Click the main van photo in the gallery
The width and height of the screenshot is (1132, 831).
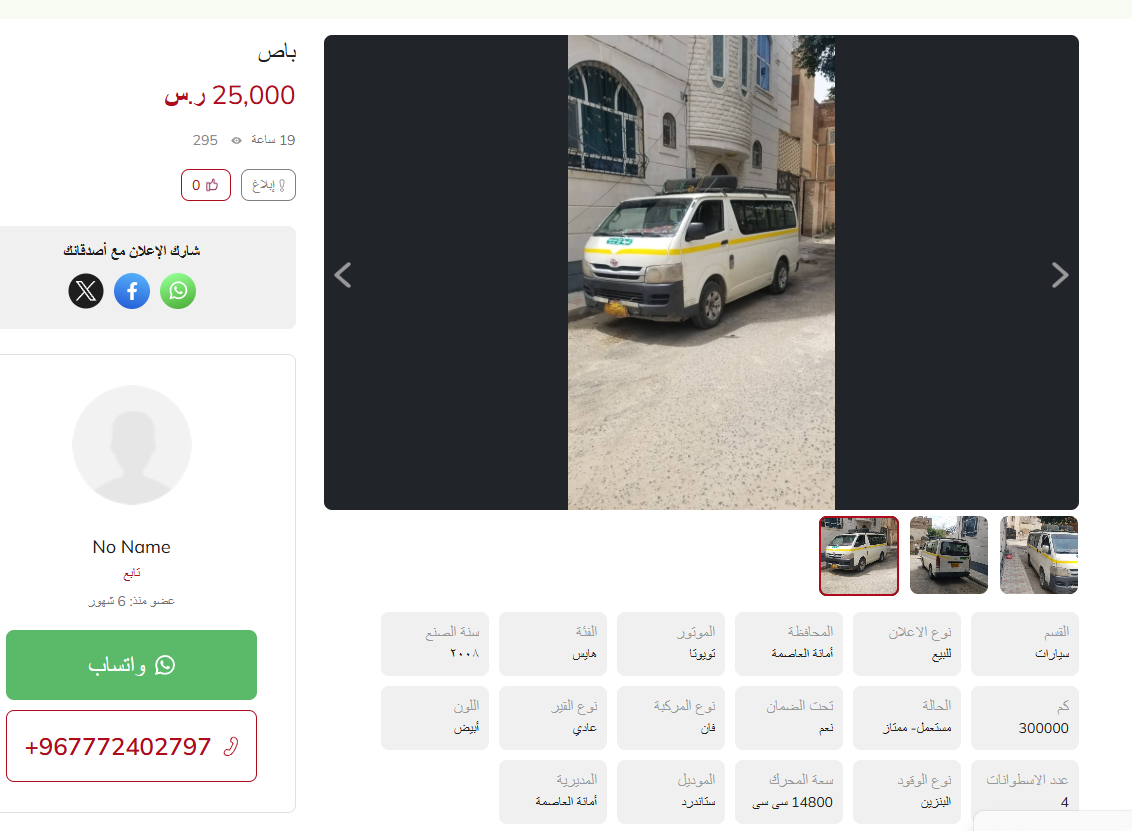tap(701, 272)
